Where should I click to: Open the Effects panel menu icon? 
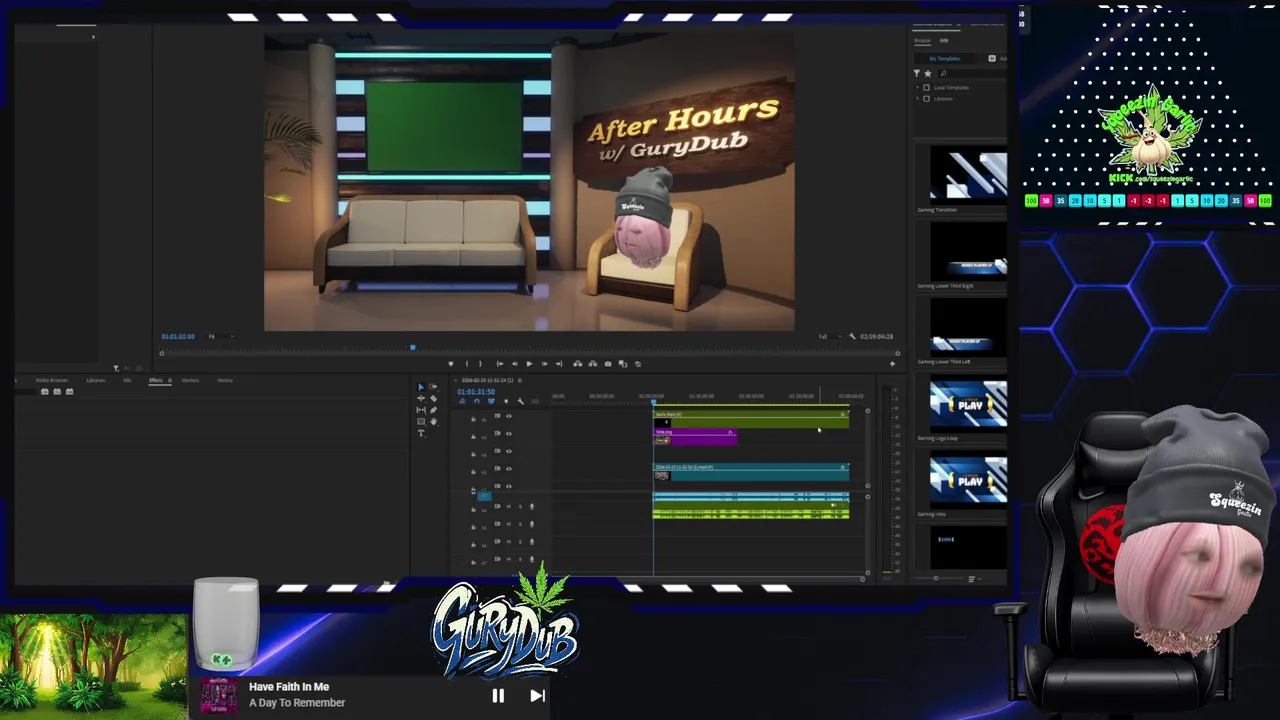pos(169,380)
